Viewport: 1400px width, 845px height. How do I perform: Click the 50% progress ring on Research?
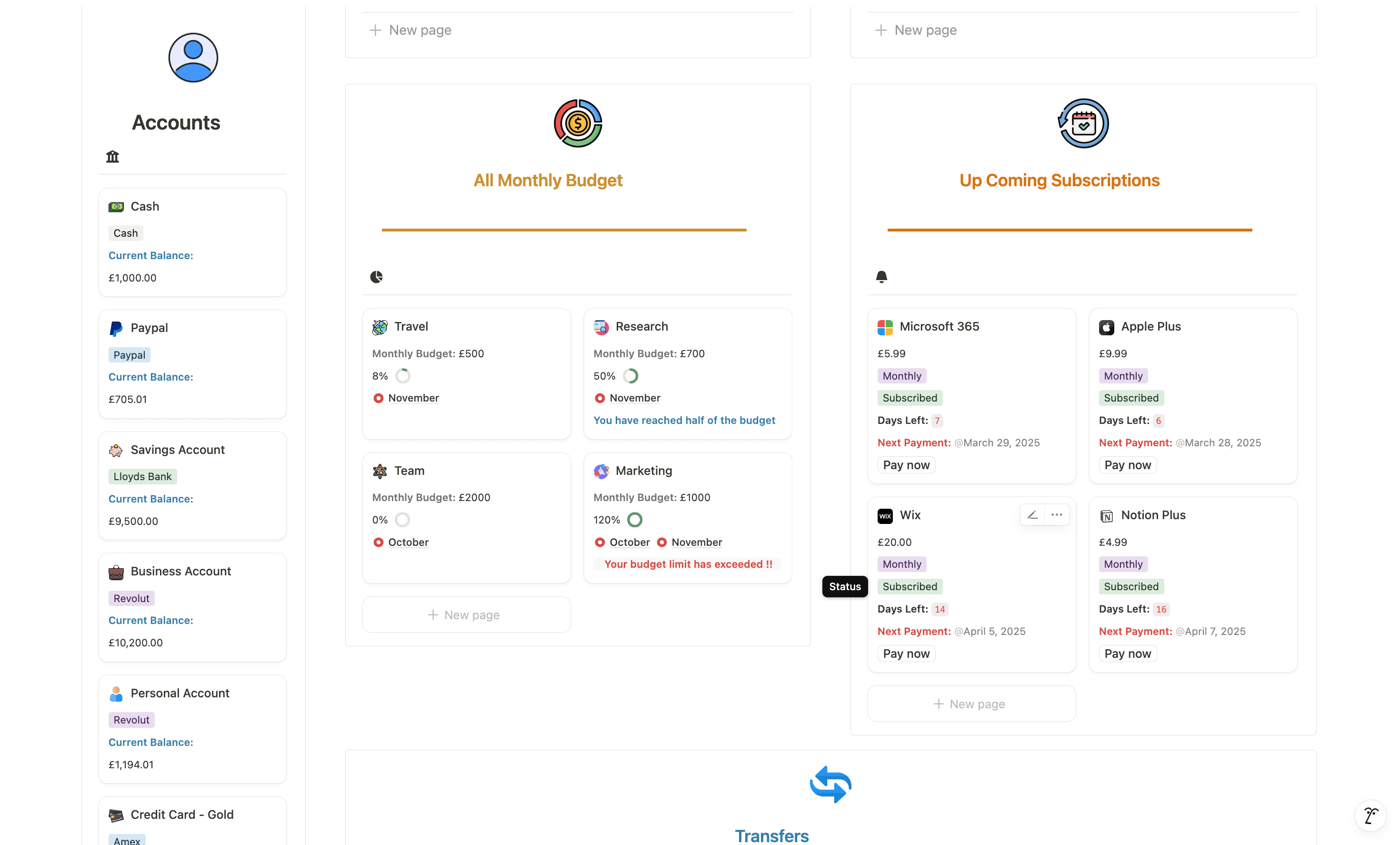click(630, 376)
